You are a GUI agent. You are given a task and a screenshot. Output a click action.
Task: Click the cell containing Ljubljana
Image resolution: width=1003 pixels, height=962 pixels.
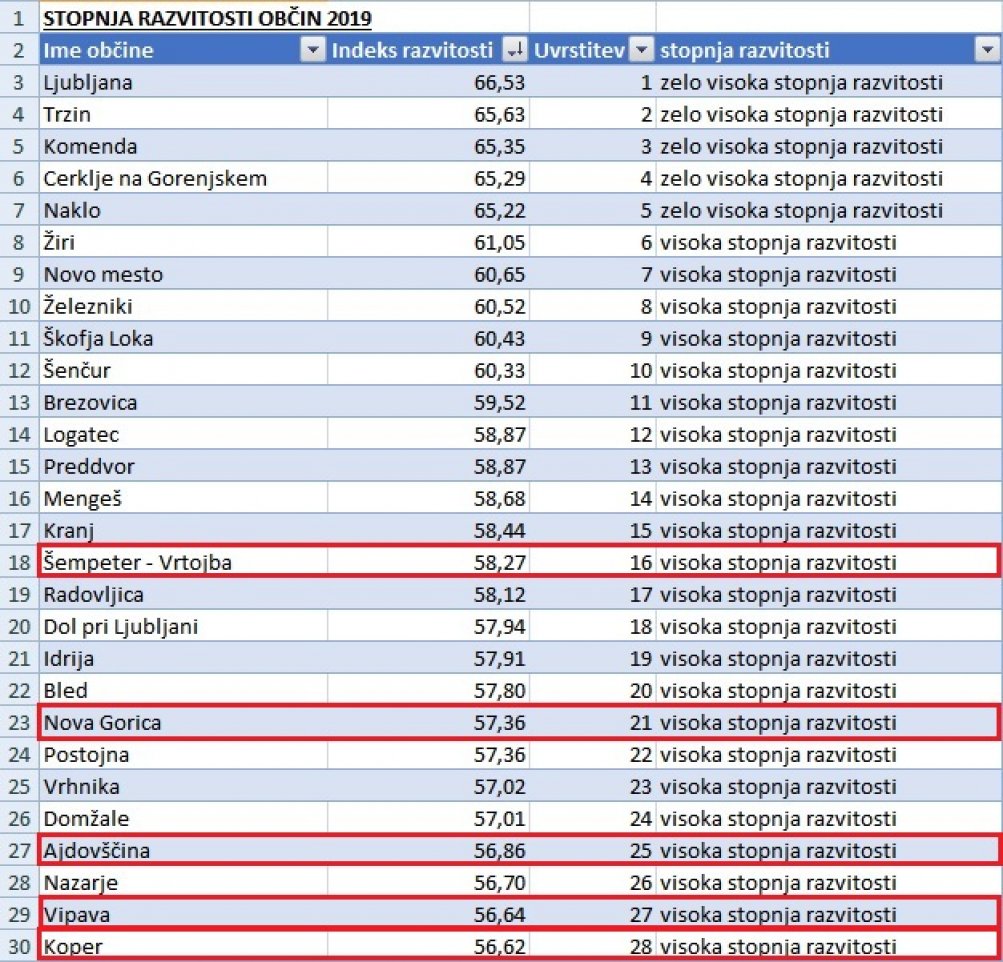(x=184, y=83)
